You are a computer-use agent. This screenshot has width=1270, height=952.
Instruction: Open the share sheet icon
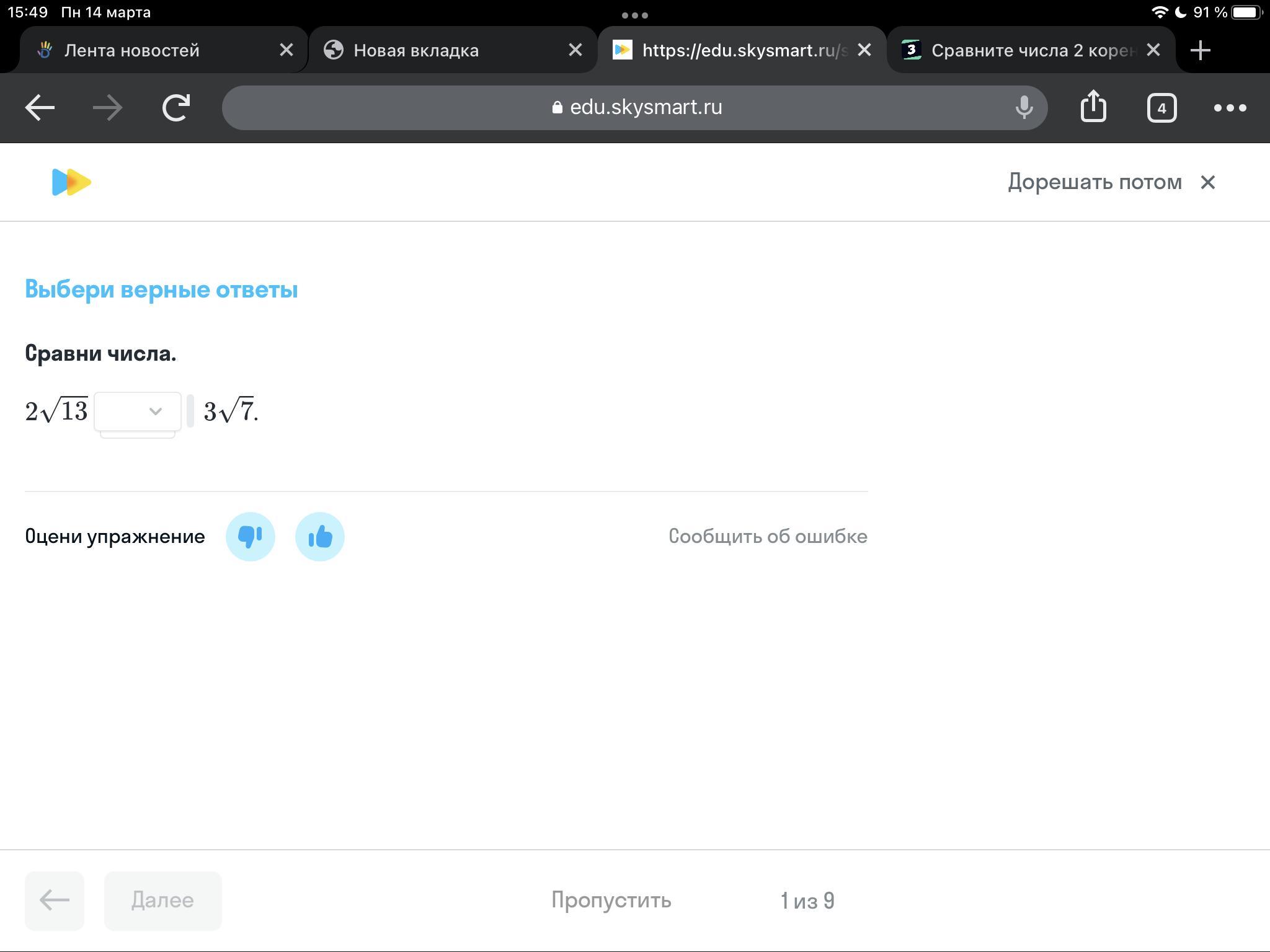click(1093, 107)
